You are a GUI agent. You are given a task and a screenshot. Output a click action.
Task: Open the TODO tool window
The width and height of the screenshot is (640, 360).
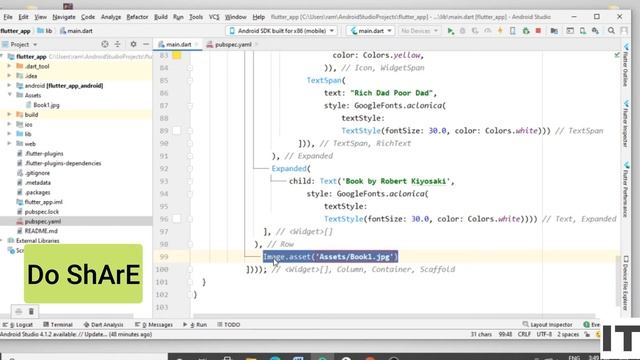[229, 324]
